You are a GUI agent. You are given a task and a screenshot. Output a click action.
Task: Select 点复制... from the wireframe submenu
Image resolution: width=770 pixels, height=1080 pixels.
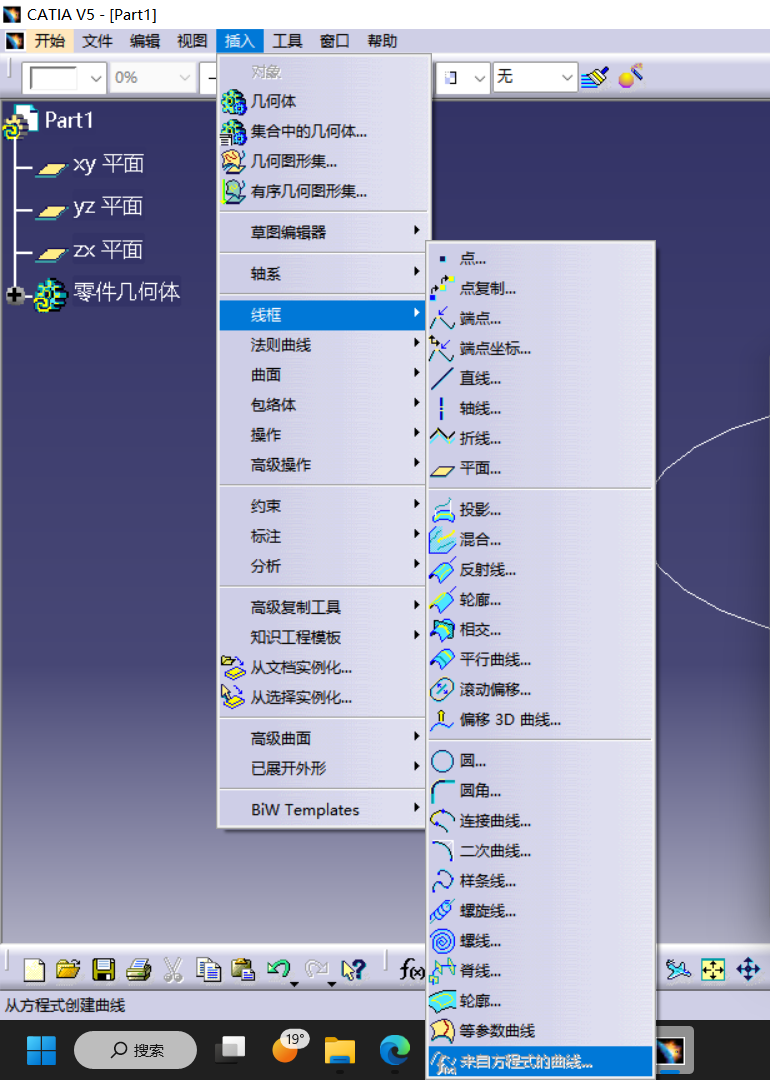540,289
